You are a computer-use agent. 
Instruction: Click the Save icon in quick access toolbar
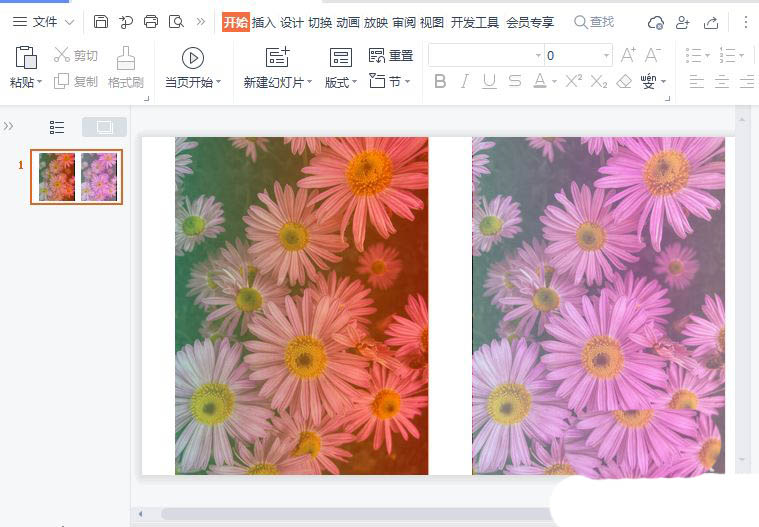click(101, 22)
